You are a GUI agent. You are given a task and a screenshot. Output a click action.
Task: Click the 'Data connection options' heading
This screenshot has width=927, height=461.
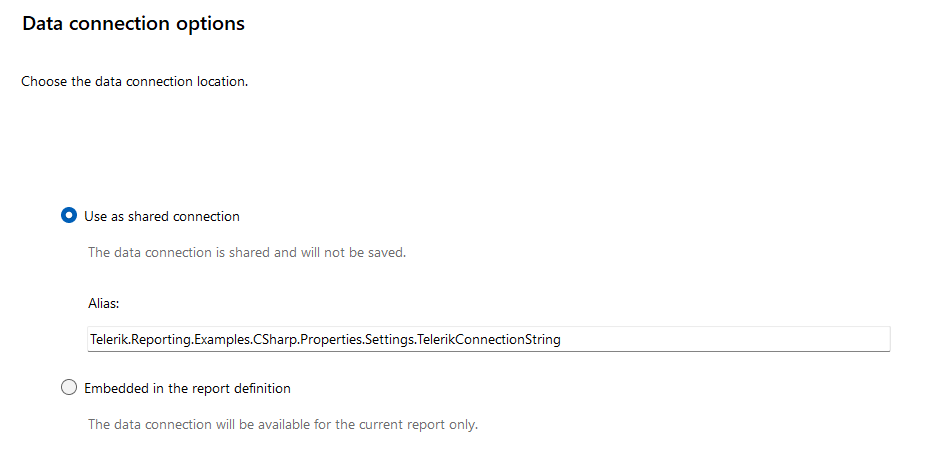click(133, 23)
